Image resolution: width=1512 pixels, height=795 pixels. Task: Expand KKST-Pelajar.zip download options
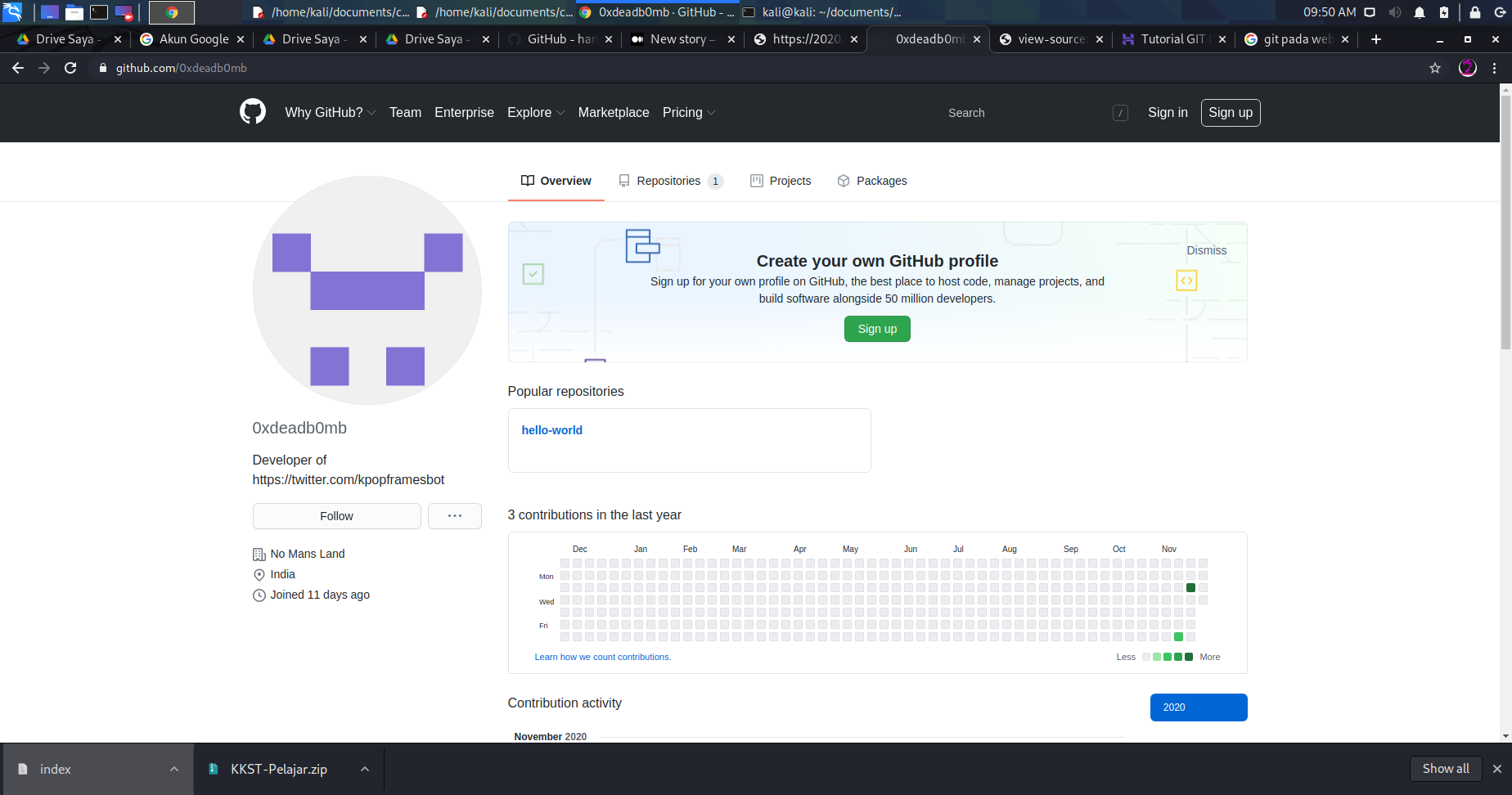[x=365, y=769]
